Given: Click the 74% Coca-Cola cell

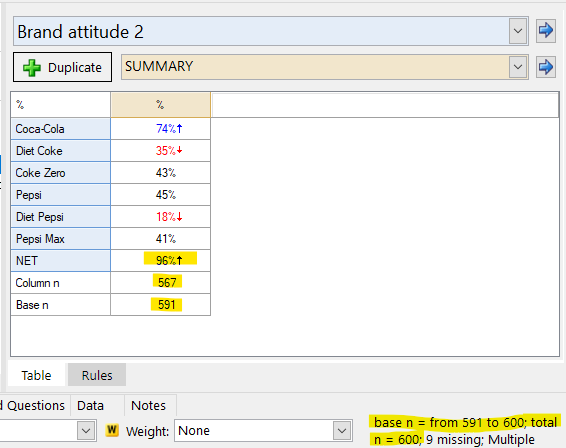Looking at the screenshot, I should click(x=161, y=129).
